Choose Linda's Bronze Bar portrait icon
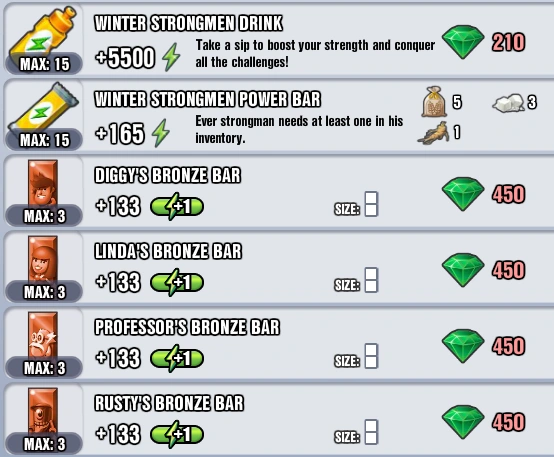 (x=43, y=260)
